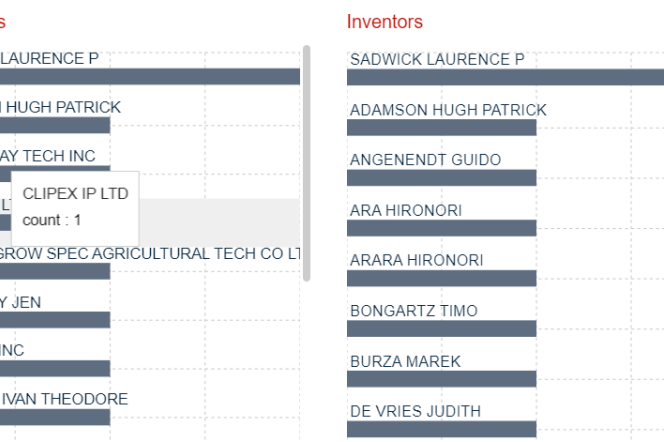Select the ARA HIRONORI bar
Image resolution: width=664 pixels, height=442 pixels.
coord(442,228)
